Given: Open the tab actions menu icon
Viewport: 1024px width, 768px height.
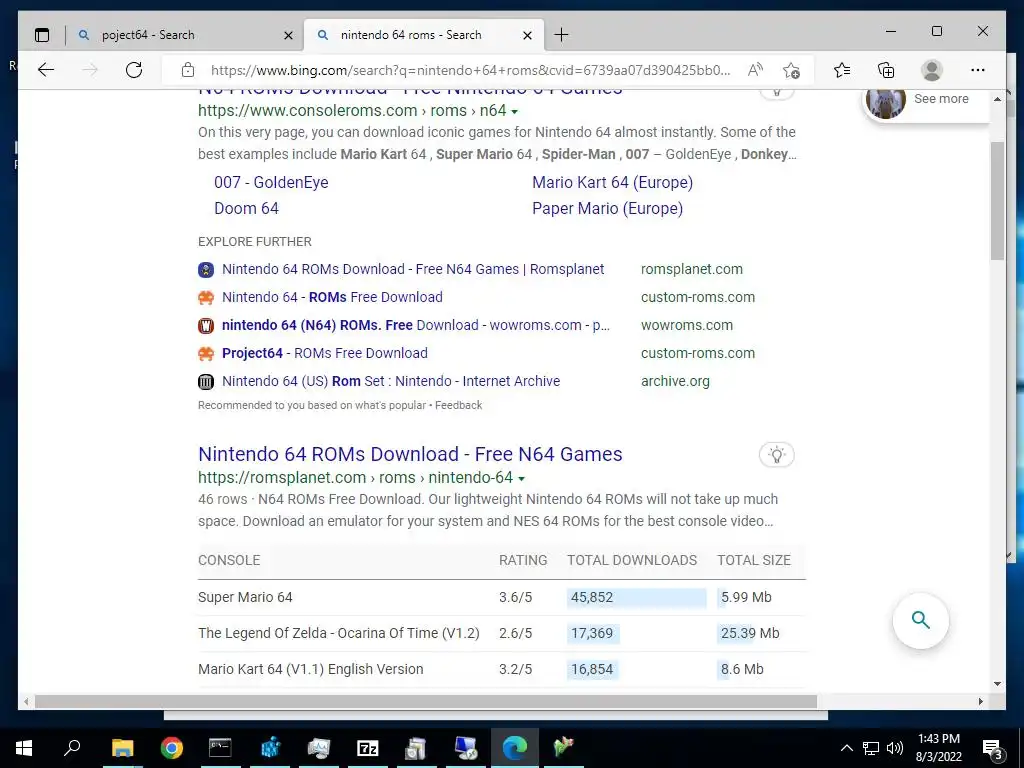Looking at the screenshot, I should click(x=42, y=35).
